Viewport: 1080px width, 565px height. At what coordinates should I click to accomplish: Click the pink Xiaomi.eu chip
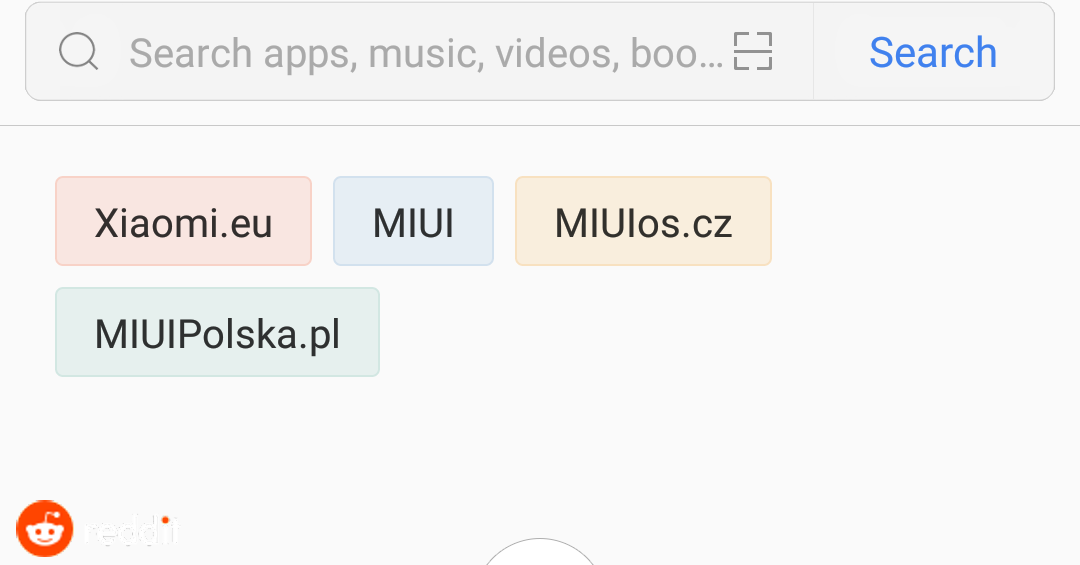[183, 222]
